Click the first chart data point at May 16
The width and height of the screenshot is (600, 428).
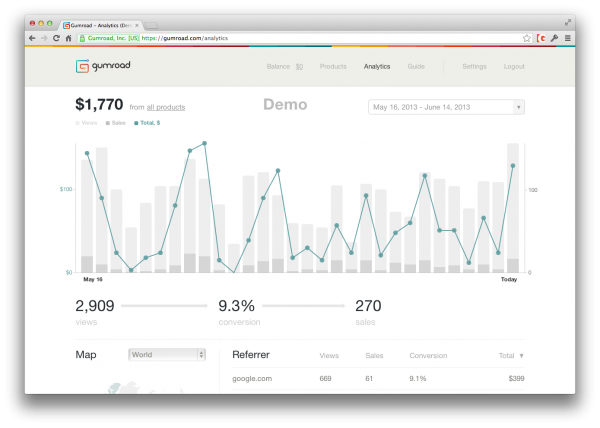pos(87,153)
